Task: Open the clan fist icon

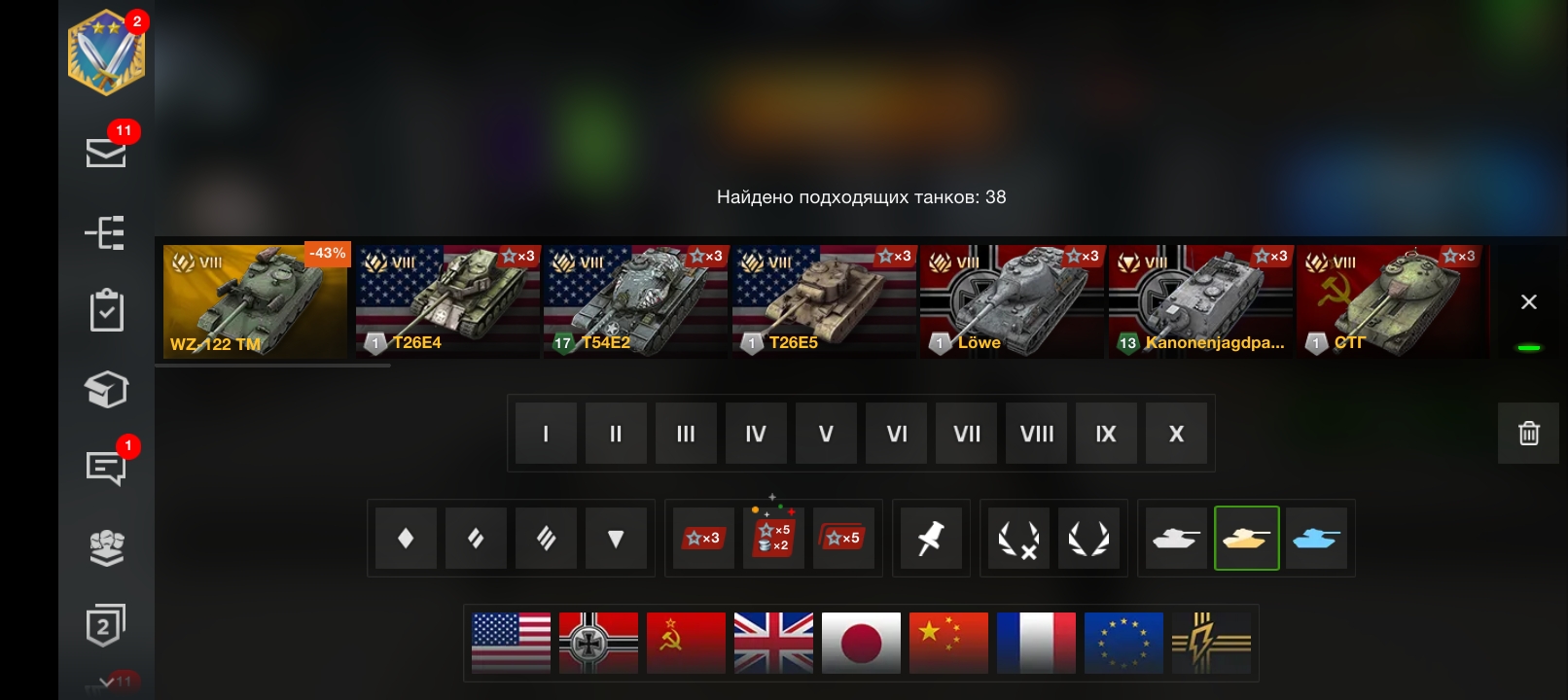Action: pyautogui.click(x=106, y=547)
